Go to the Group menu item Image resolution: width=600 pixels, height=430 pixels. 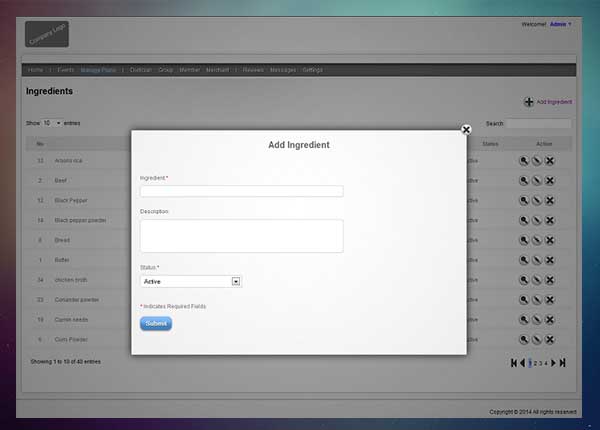(166, 70)
